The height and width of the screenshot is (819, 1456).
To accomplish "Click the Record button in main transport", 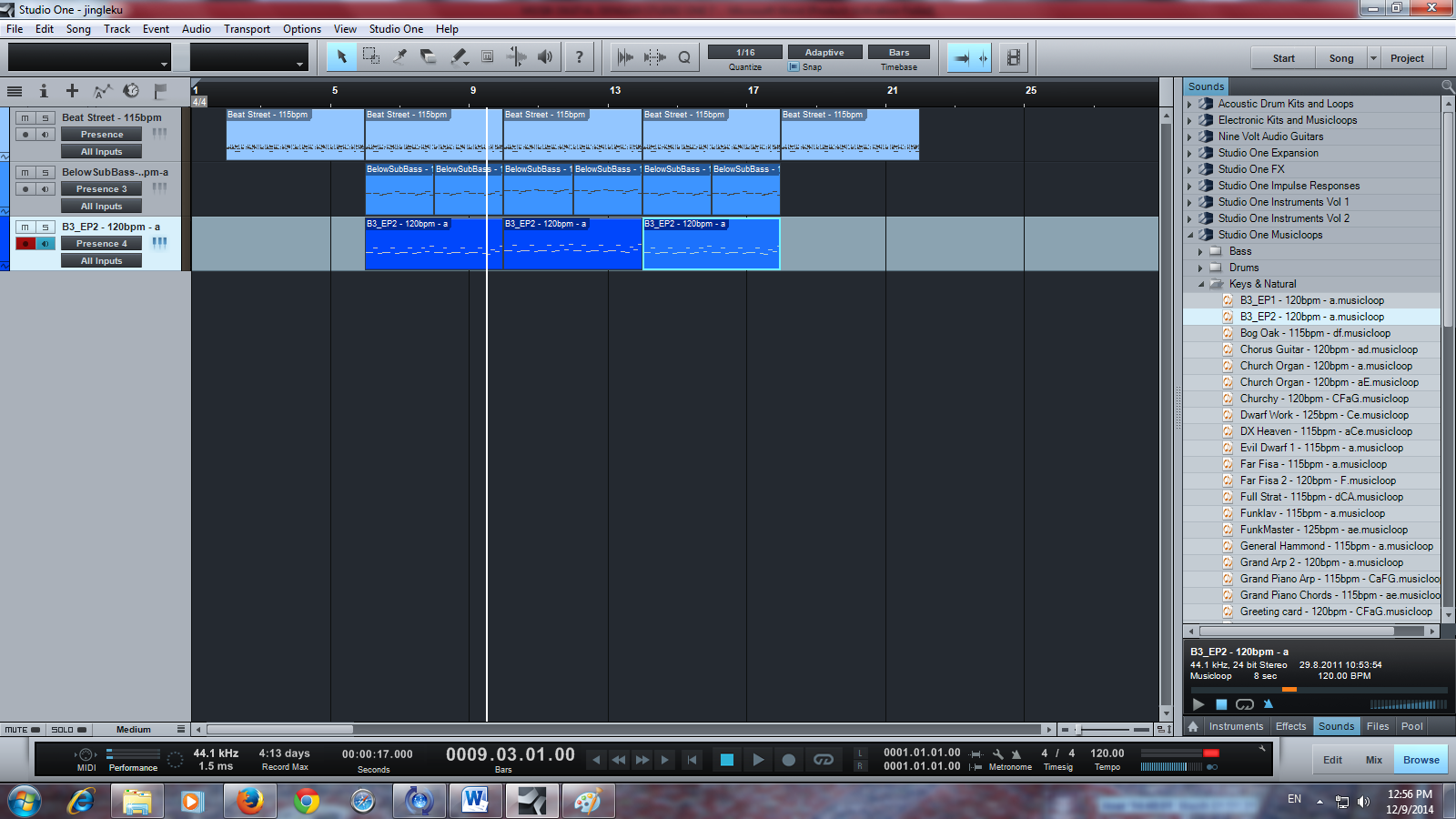I will 789,760.
